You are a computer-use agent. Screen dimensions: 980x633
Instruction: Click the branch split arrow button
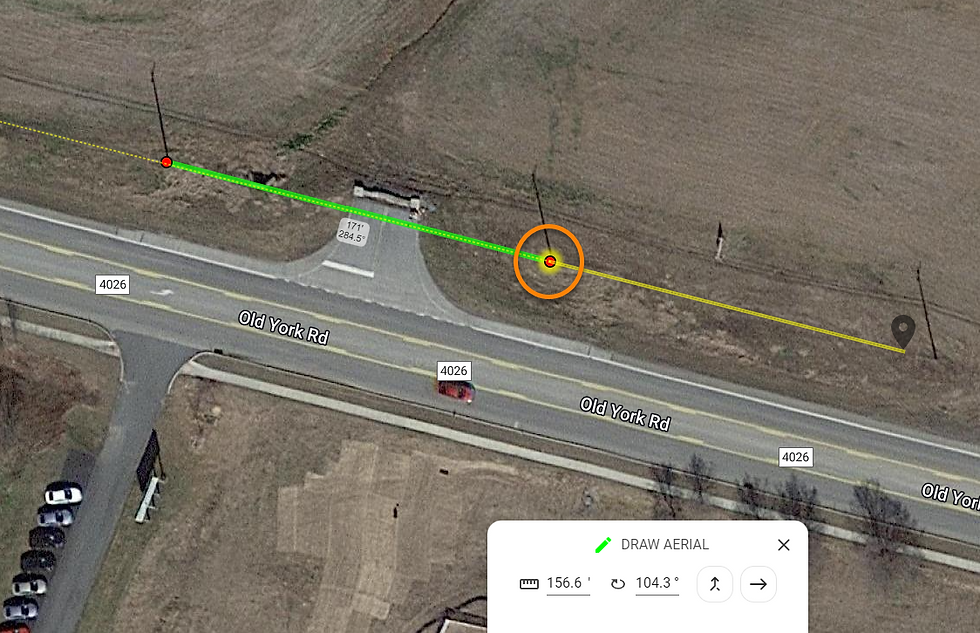coord(714,584)
